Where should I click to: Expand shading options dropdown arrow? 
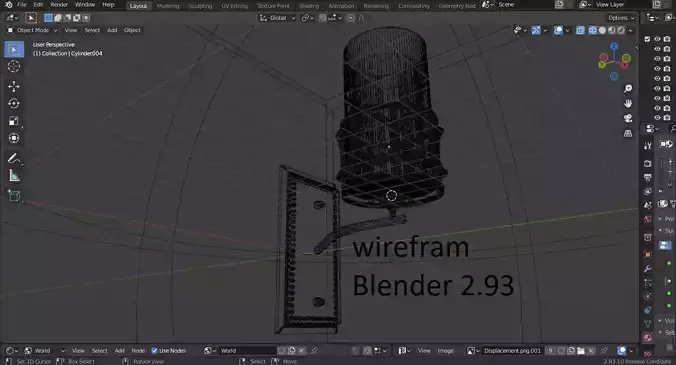click(x=630, y=30)
